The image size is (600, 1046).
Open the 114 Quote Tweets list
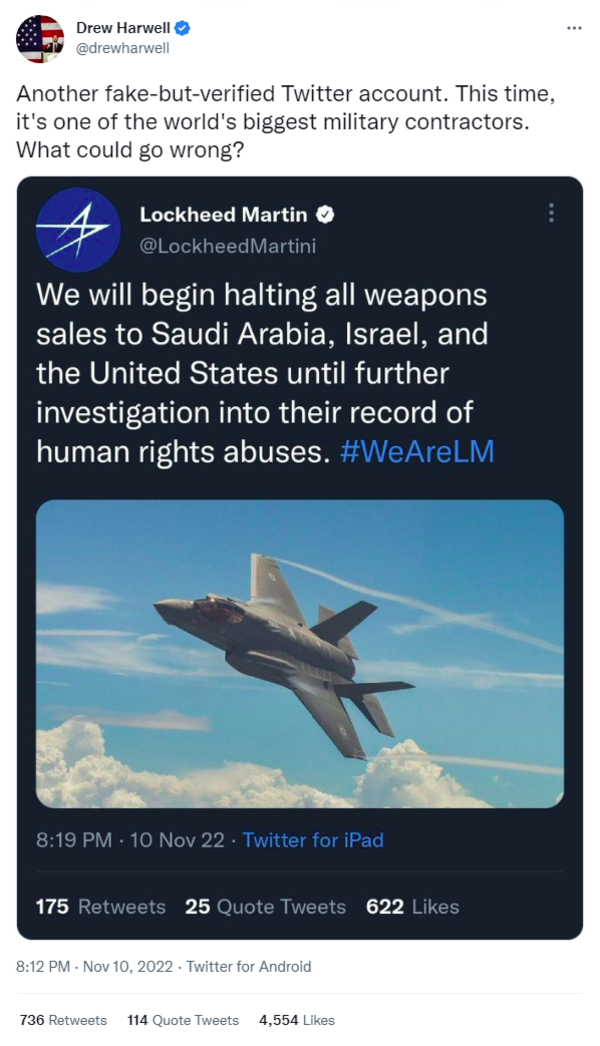(183, 1020)
